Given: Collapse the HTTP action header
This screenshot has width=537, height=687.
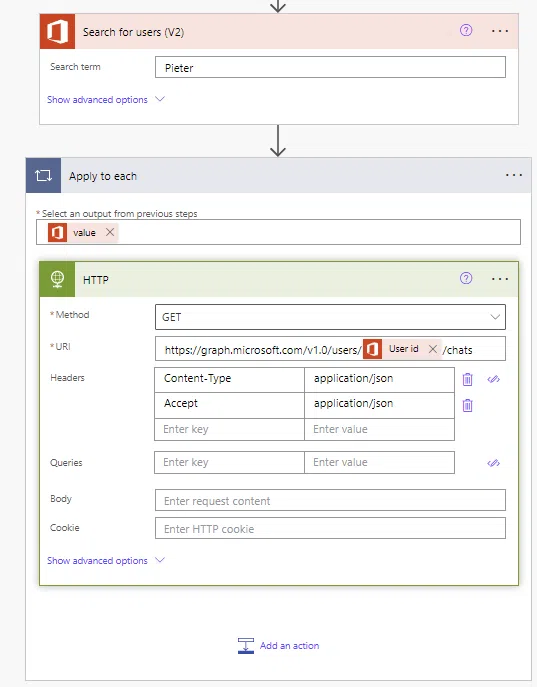Looking at the screenshot, I should [279, 280].
